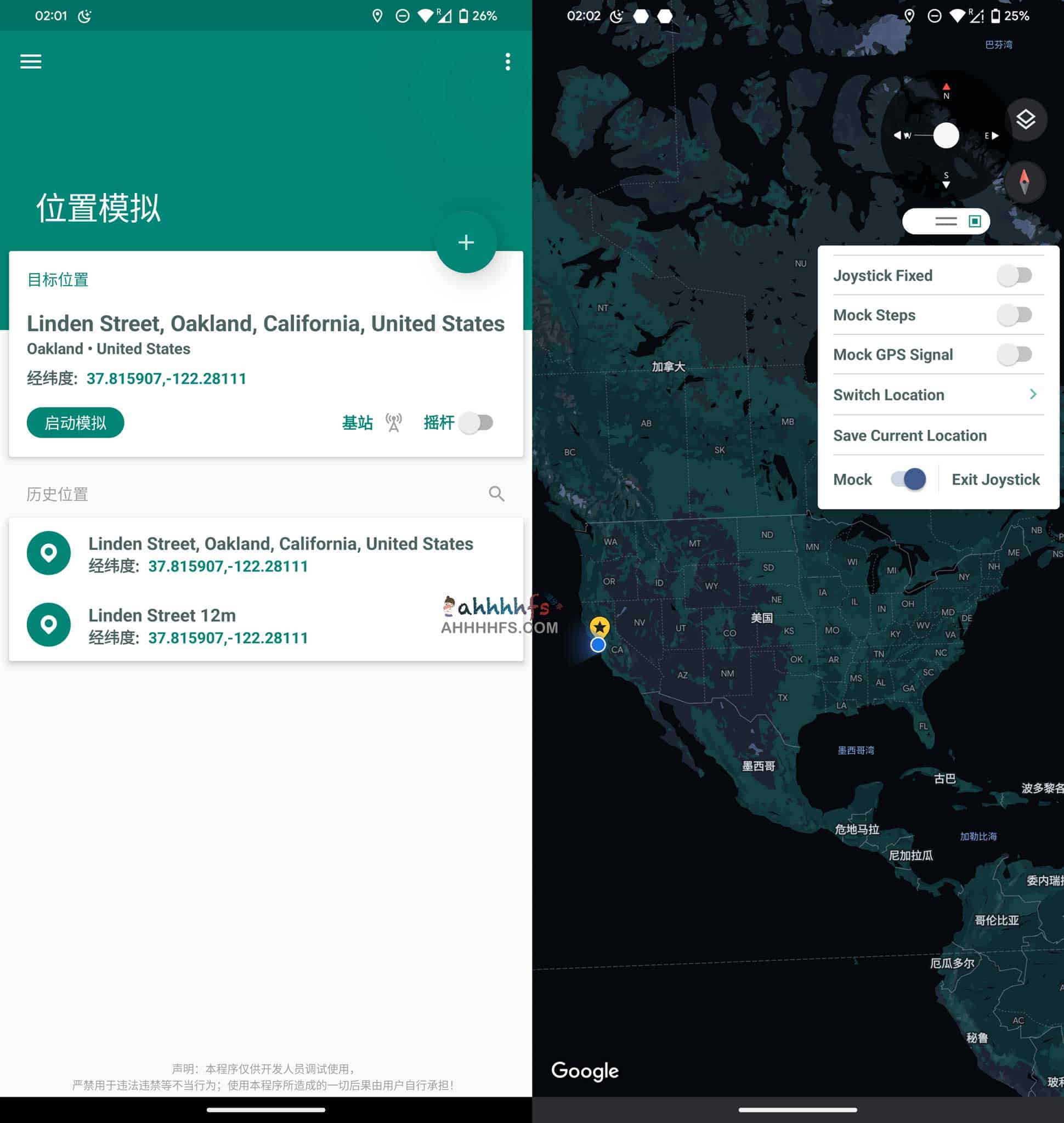The image size is (1064, 1123).
Task: Disable the Mock switch
Action: [908, 479]
